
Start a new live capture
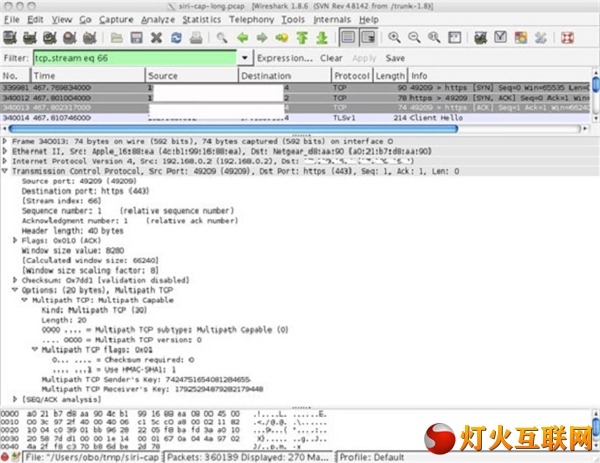pos(49,37)
